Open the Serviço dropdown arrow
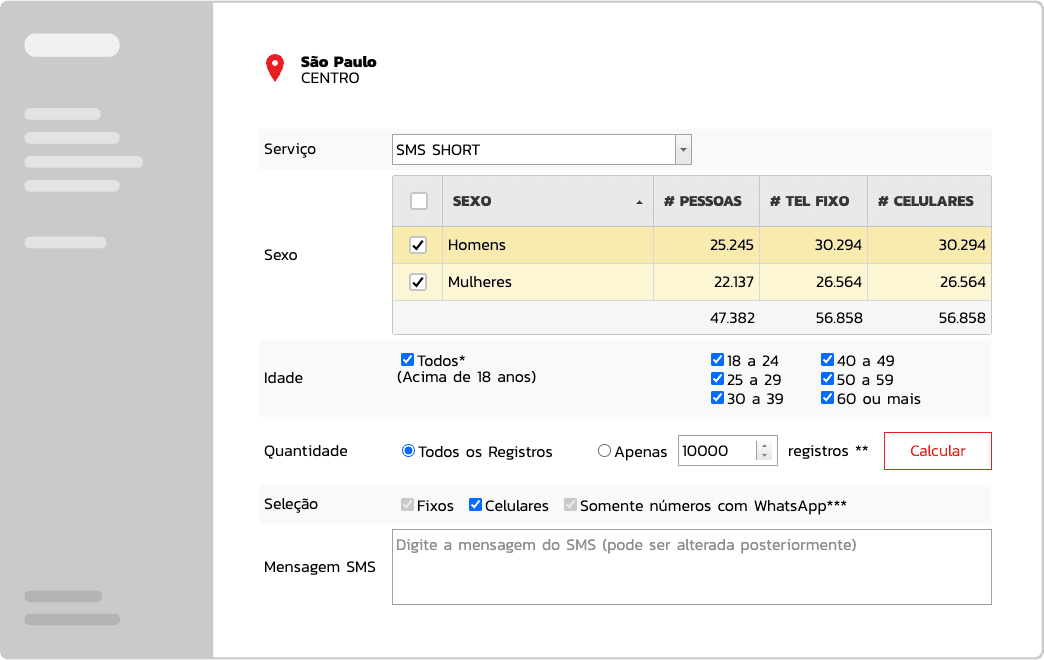 coord(683,150)
